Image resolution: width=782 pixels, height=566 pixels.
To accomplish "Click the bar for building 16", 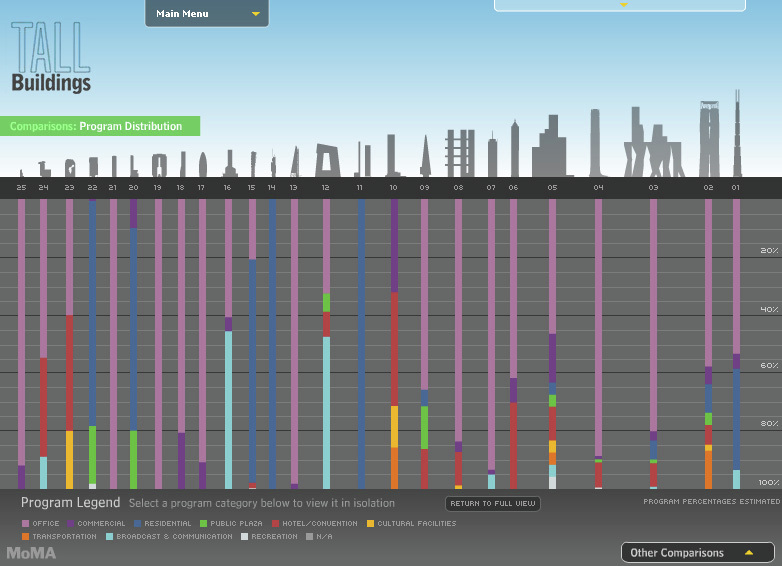I will 228,344.
